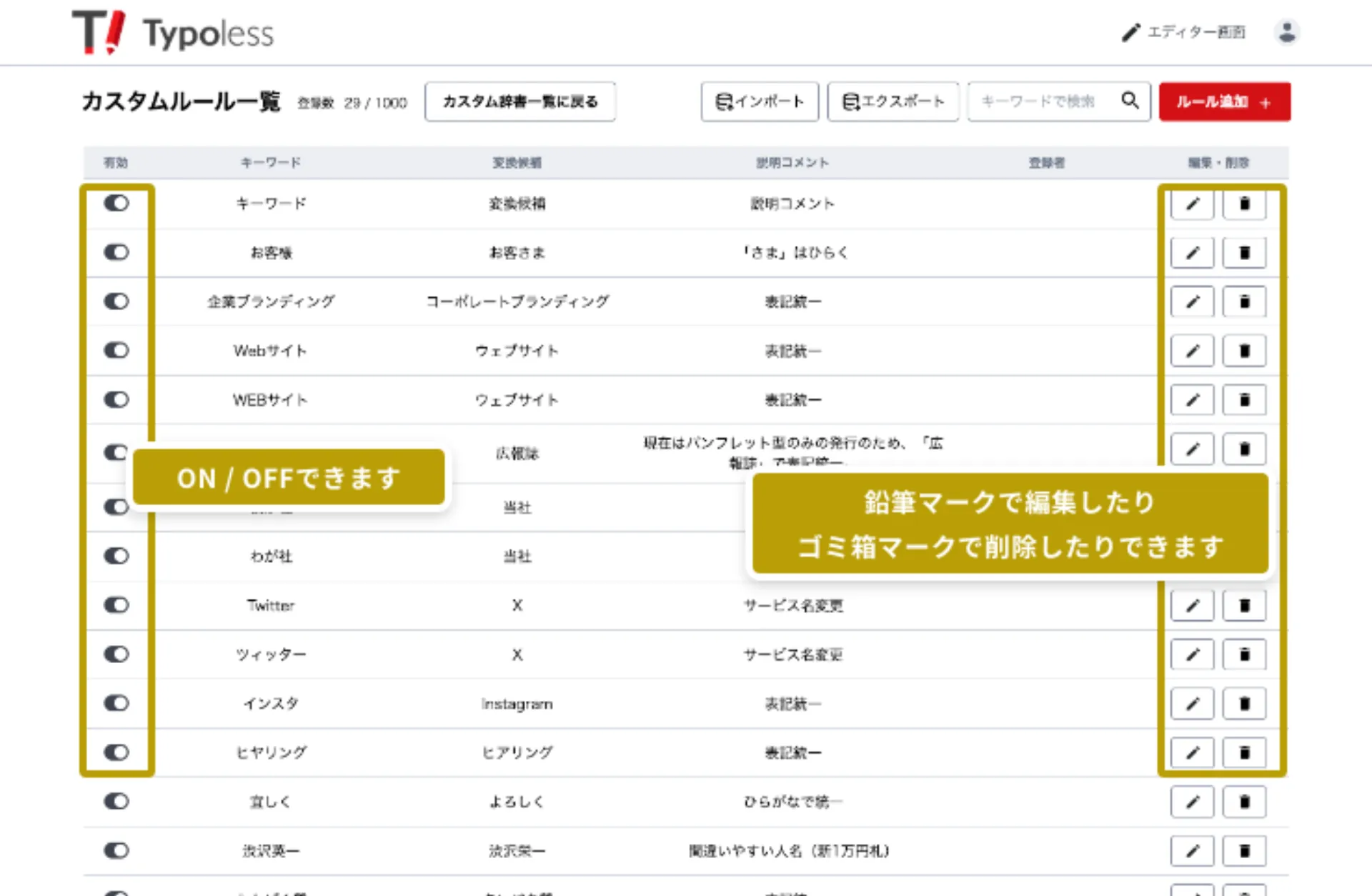
Task: Select the Instagram conversion cell
Action: [x=517, y=704]
